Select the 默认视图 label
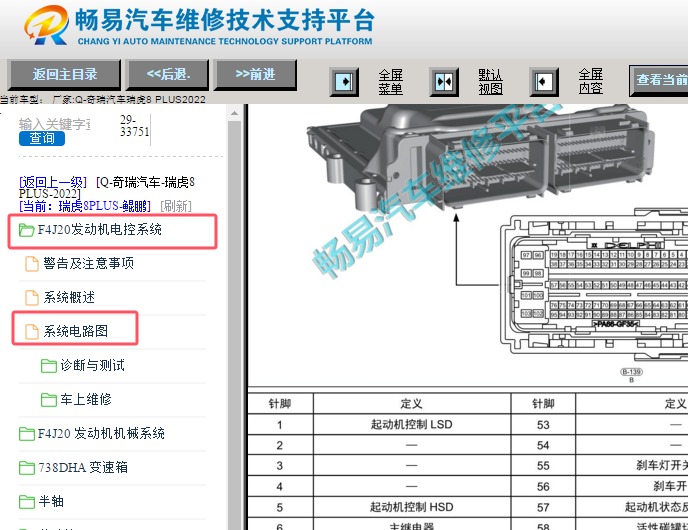 coord(491,82)
